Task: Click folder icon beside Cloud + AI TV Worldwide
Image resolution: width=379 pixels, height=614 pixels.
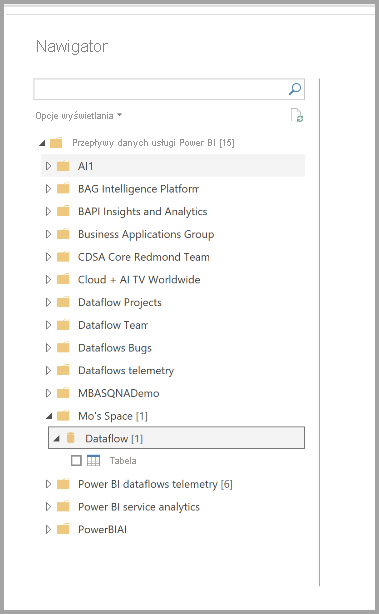Action: click(x=63, y=280)
